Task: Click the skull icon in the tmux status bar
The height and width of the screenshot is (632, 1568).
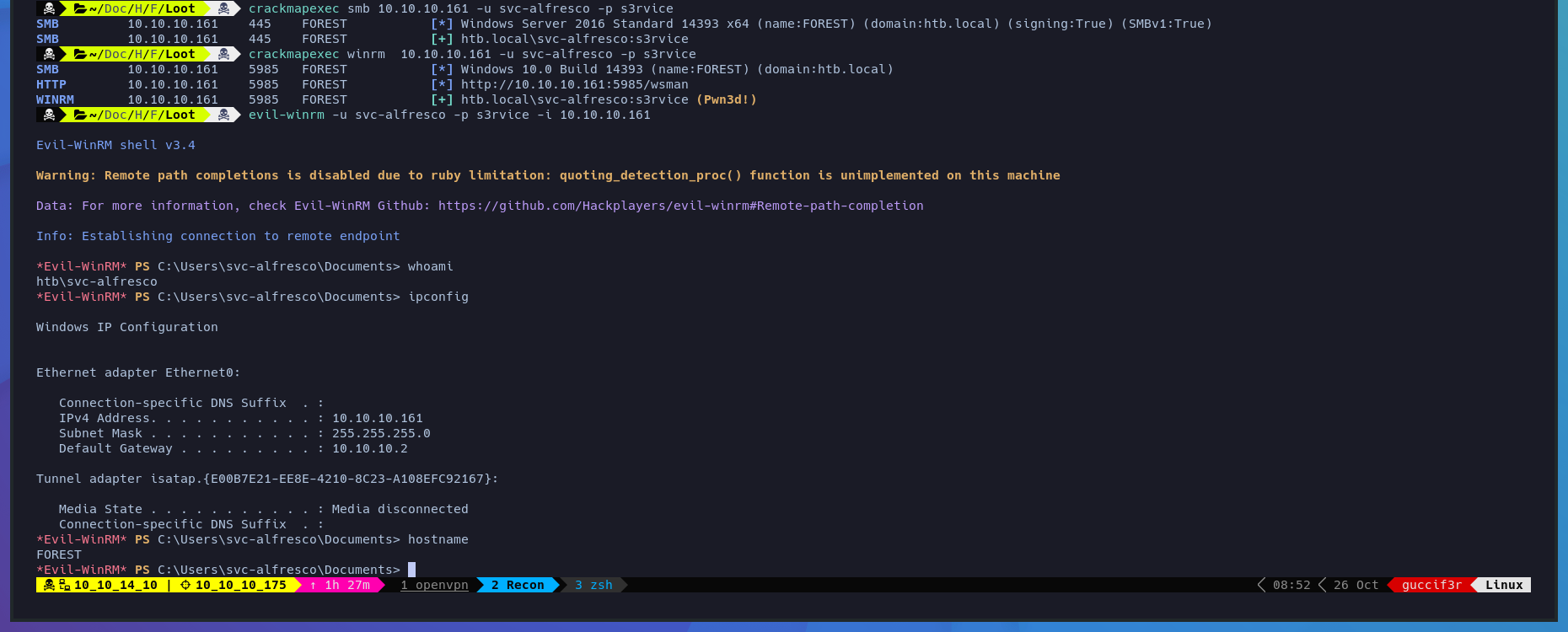Action: tap(49, 585)
